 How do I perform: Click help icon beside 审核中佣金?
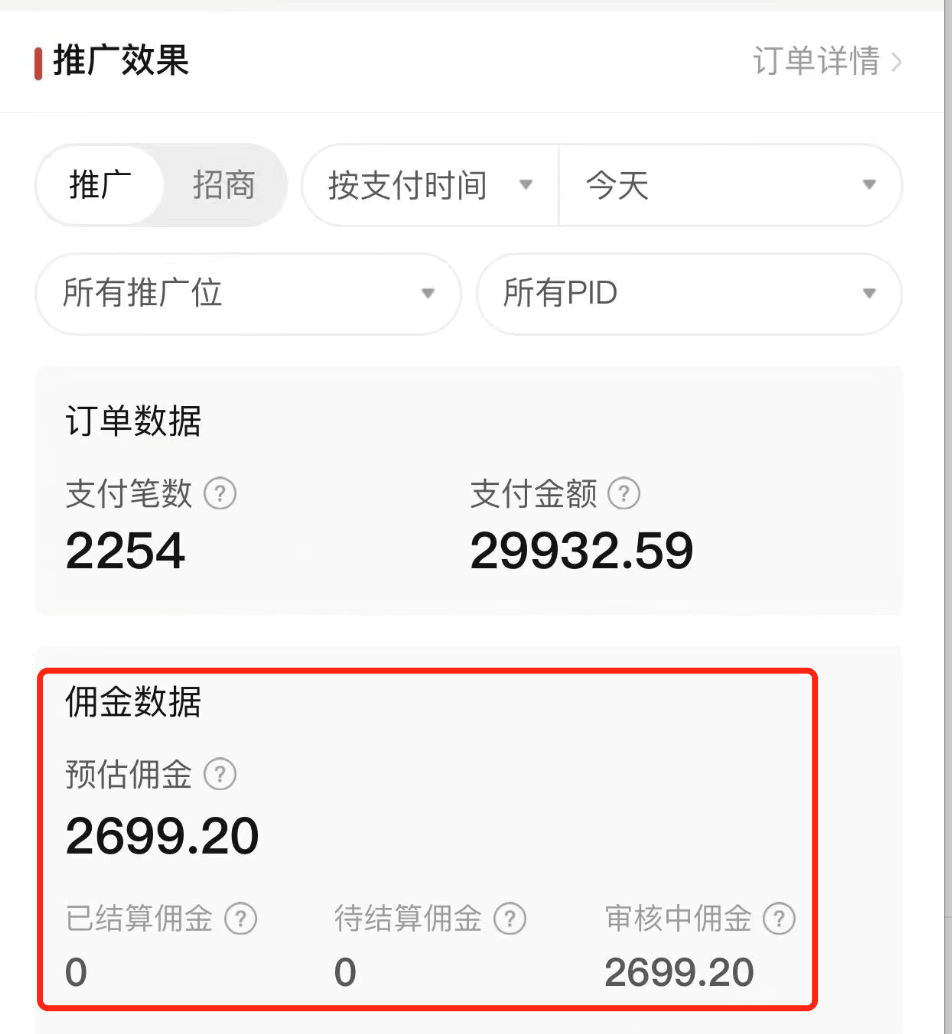[x=779, y=918]
